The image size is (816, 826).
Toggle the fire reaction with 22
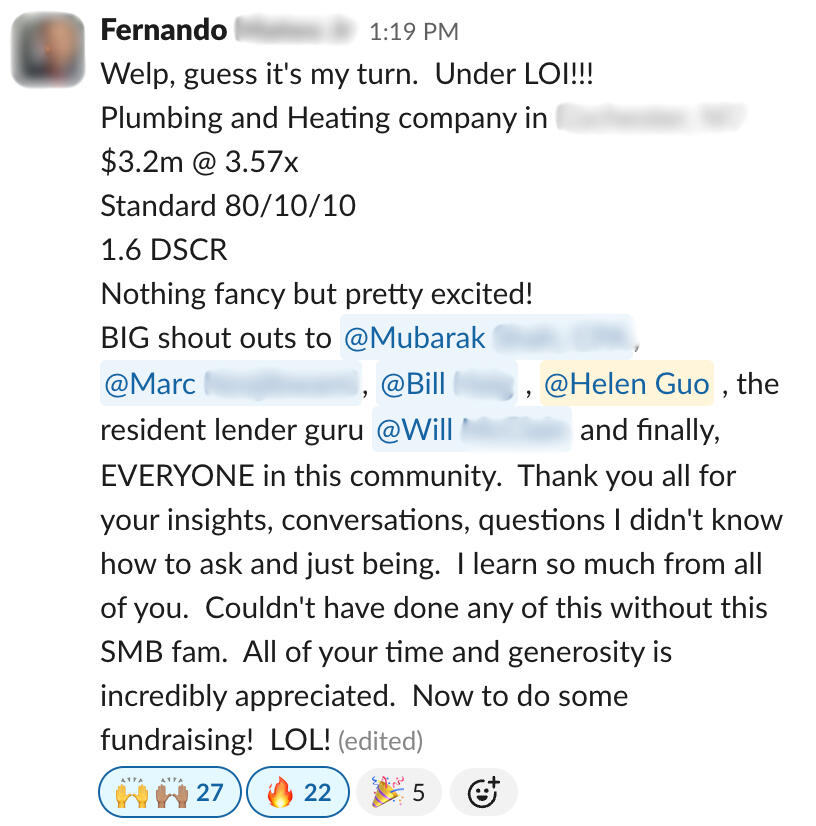(298, 793)
